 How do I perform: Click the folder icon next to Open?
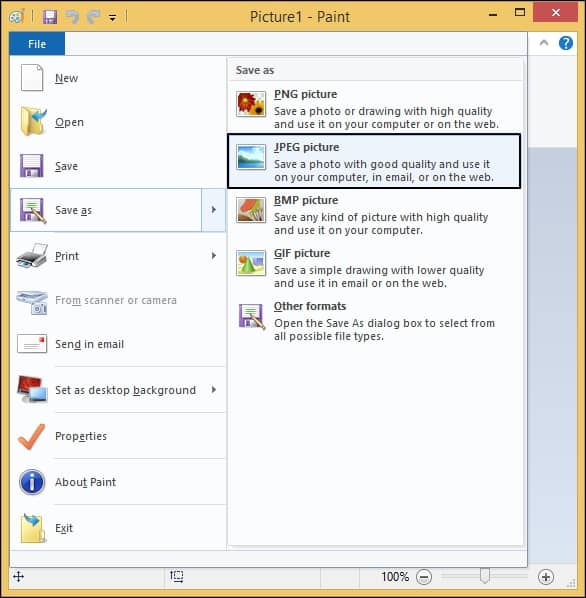coord(33,122)
